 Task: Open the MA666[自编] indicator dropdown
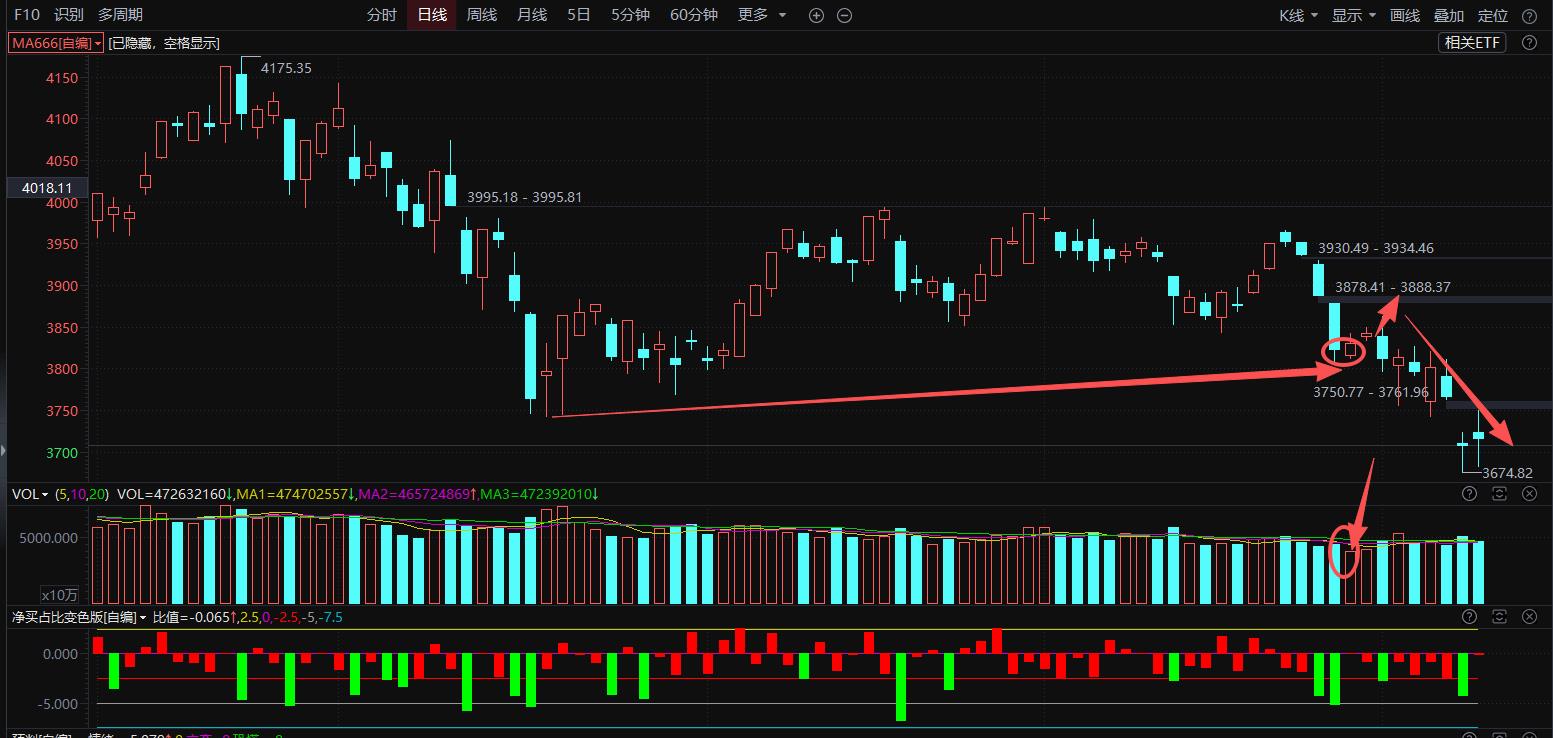click(x=56, y=43)
